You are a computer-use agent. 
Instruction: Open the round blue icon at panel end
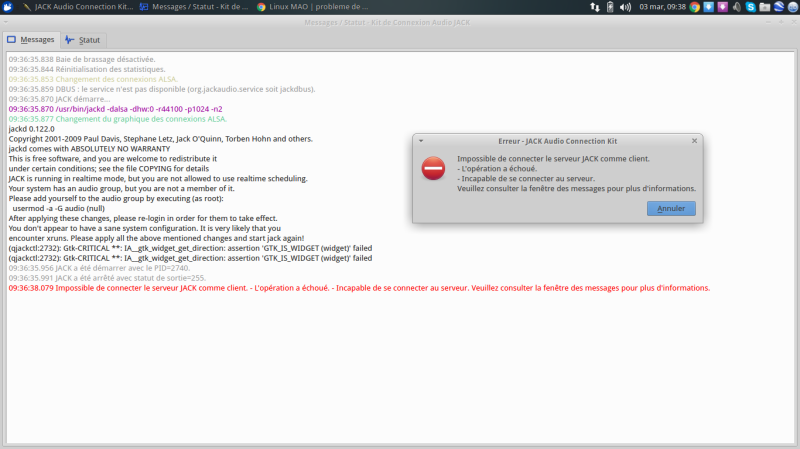coord(792,7)
